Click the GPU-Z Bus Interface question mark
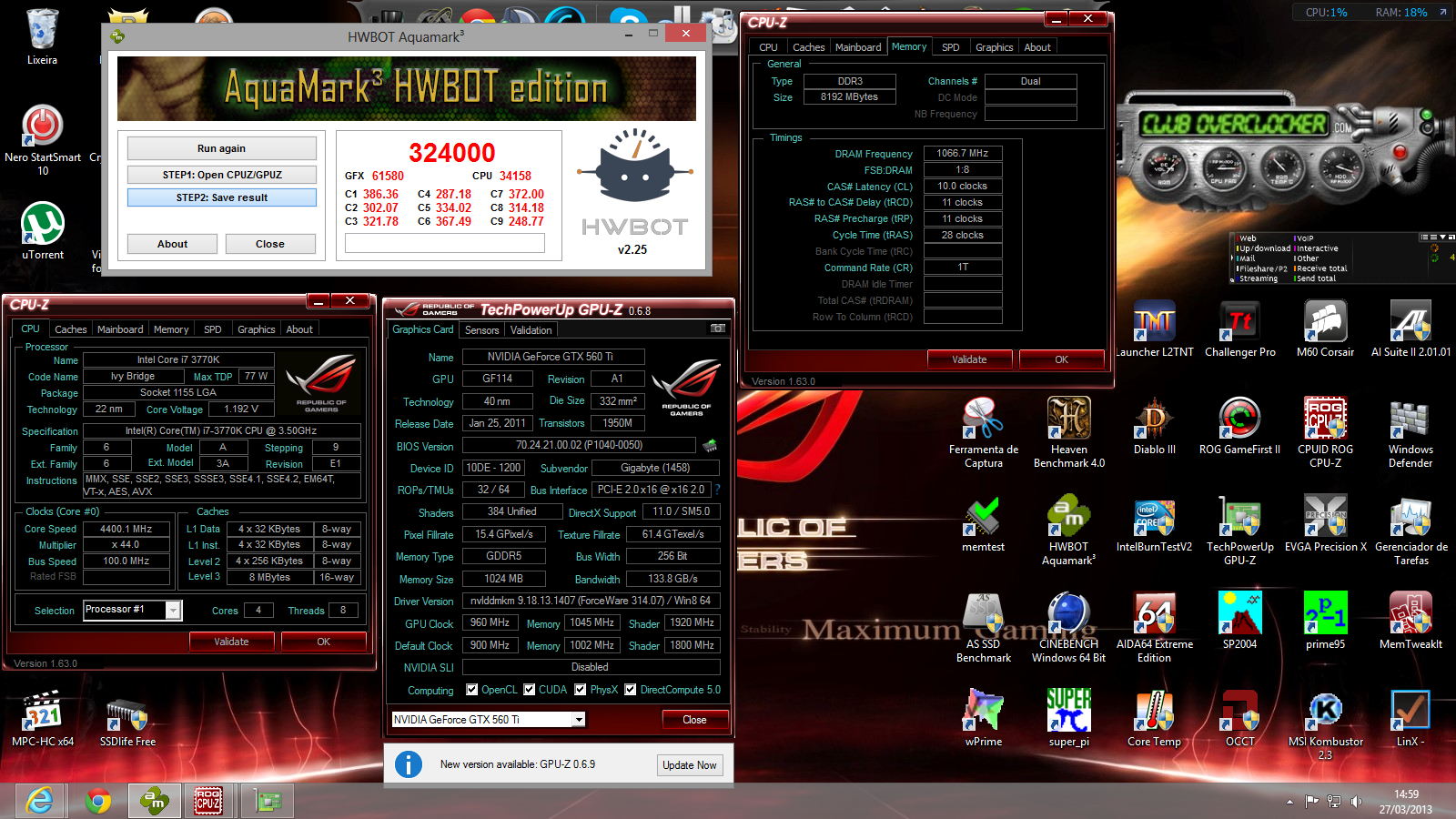Image resolution: width=1456 pixels, height=819 pixels. (x=717, y=490)
